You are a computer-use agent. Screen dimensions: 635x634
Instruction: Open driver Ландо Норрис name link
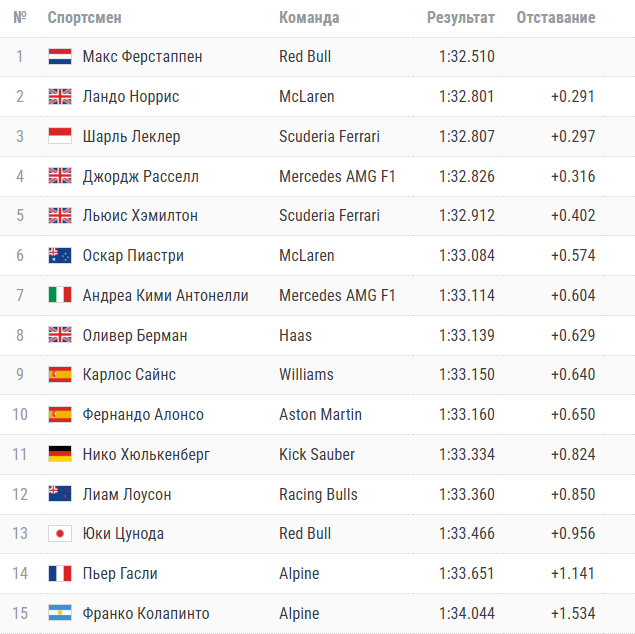(x=133, y=97)
